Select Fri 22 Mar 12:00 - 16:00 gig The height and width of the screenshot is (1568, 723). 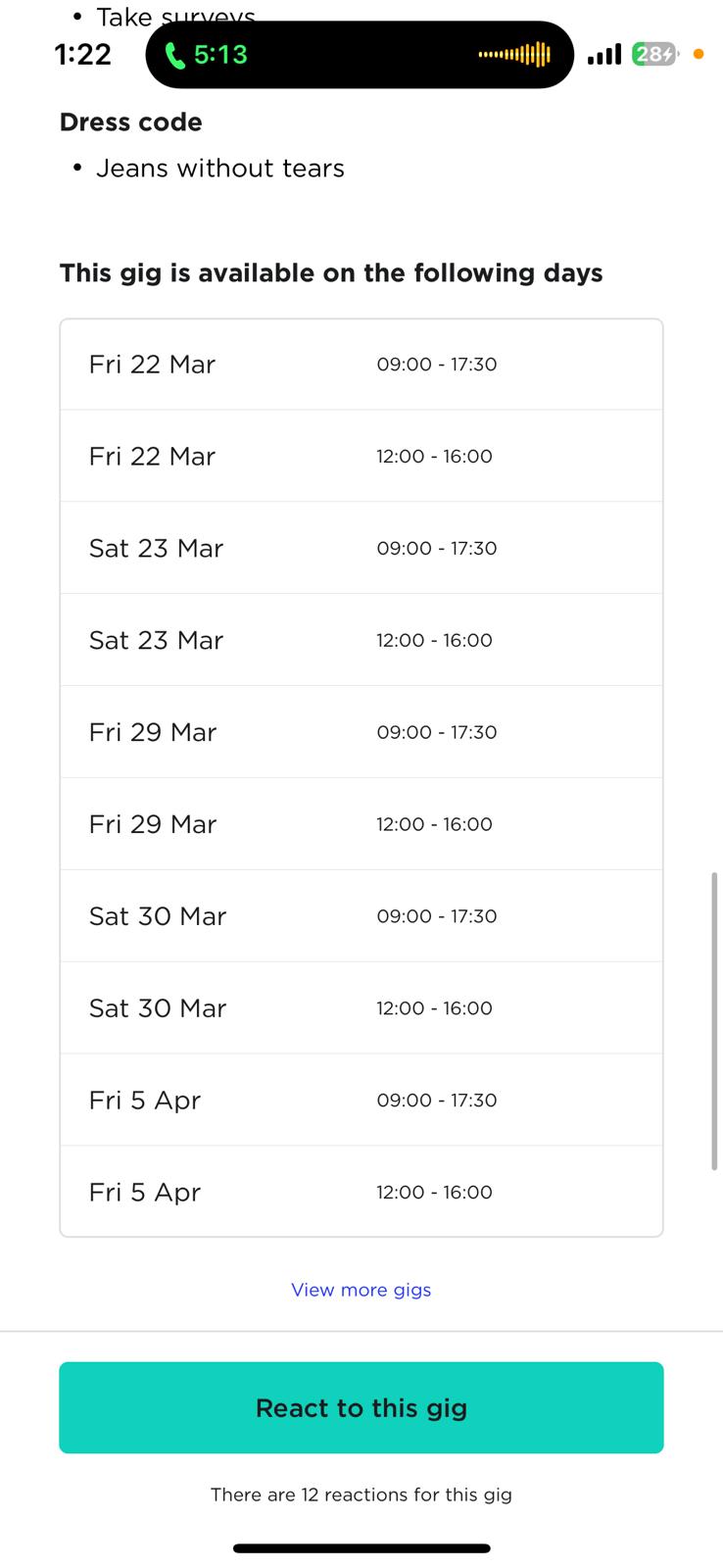click(361, 456)
